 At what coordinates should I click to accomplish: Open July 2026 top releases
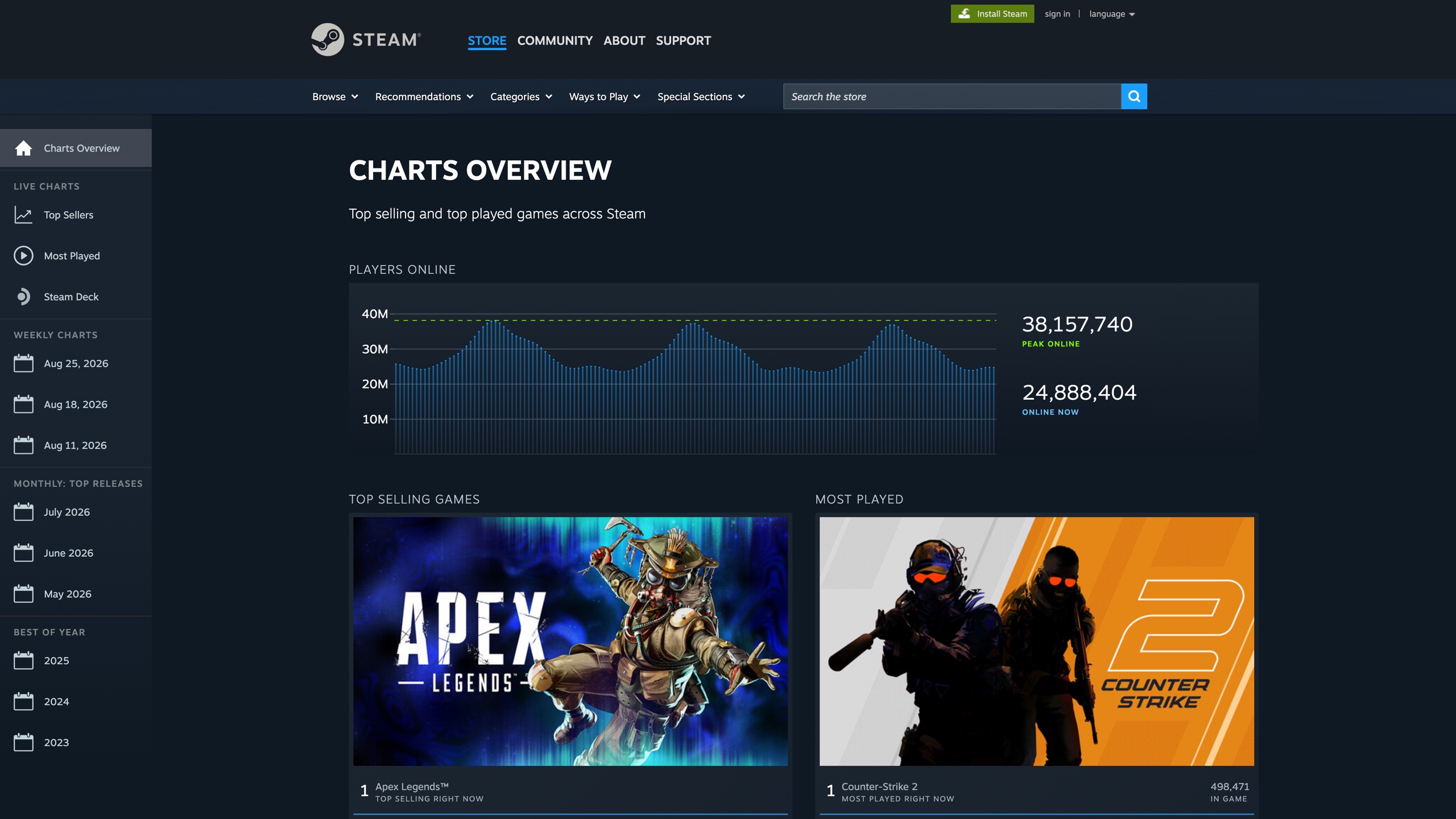coord(76,512)
